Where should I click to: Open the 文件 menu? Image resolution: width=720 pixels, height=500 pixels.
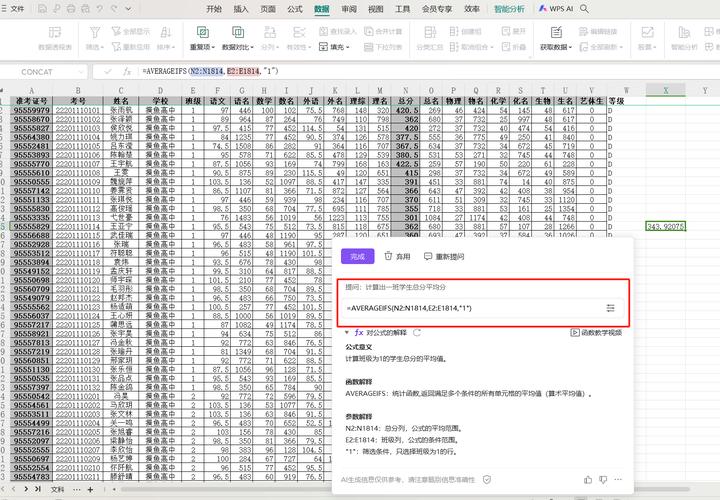(13, 8)
